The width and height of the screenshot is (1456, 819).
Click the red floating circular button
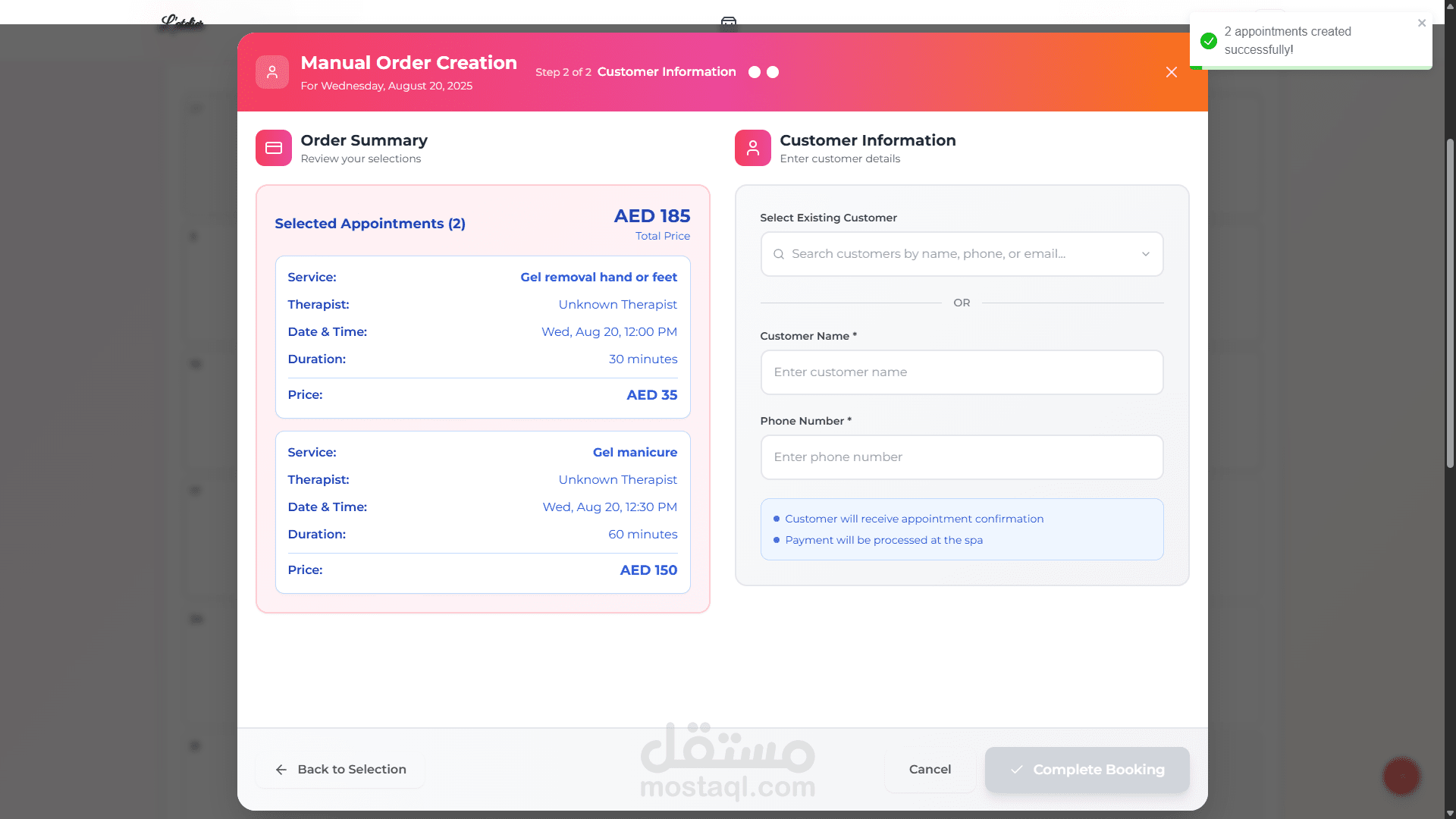tap(1401, 776)
